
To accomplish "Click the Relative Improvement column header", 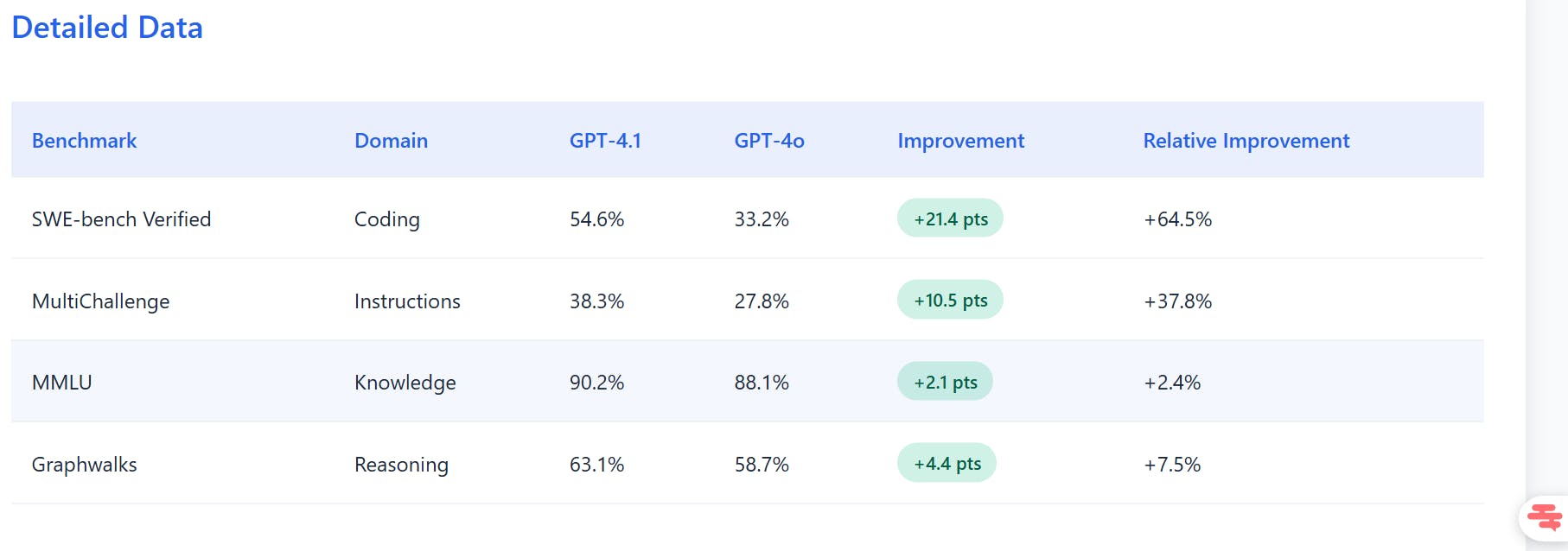I will (1246, 141).
